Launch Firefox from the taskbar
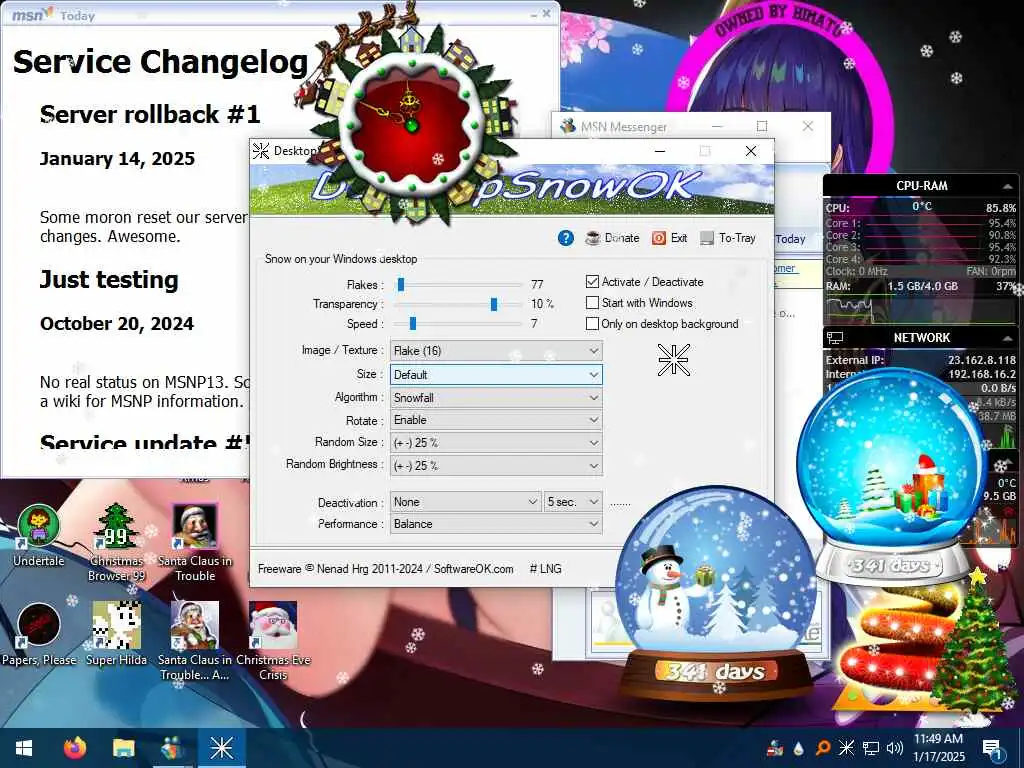The height and width of the screenshot is (768, 1024). pos(74,748)
